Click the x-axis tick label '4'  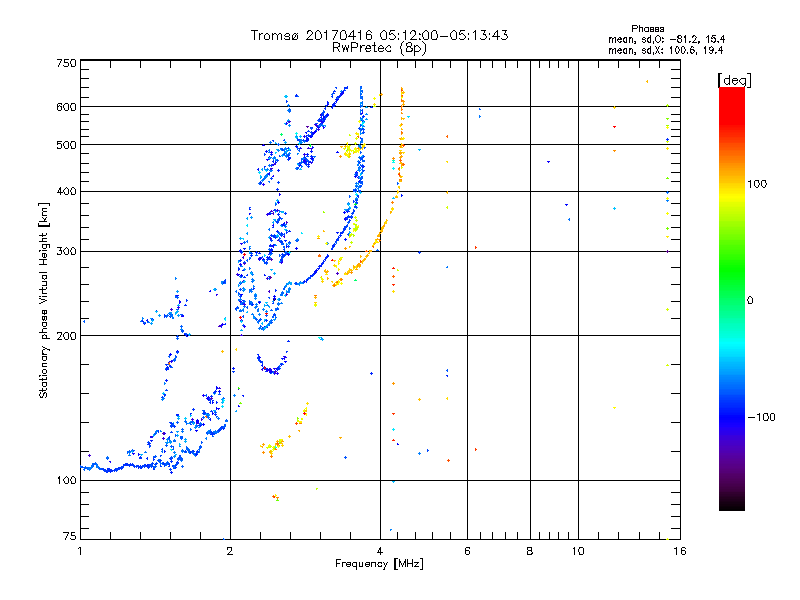(x=380, y=551)
